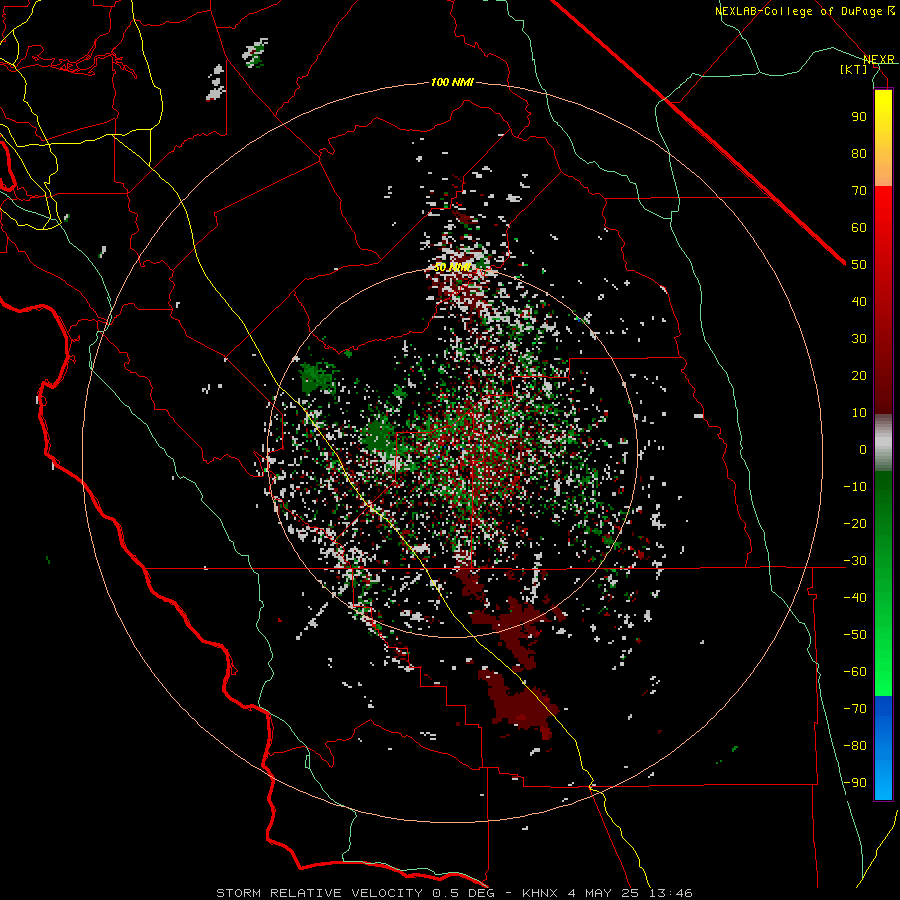900x900 pixels.
Task: Click the 50 NMI range ring label
Action: [x=452, y=267]
